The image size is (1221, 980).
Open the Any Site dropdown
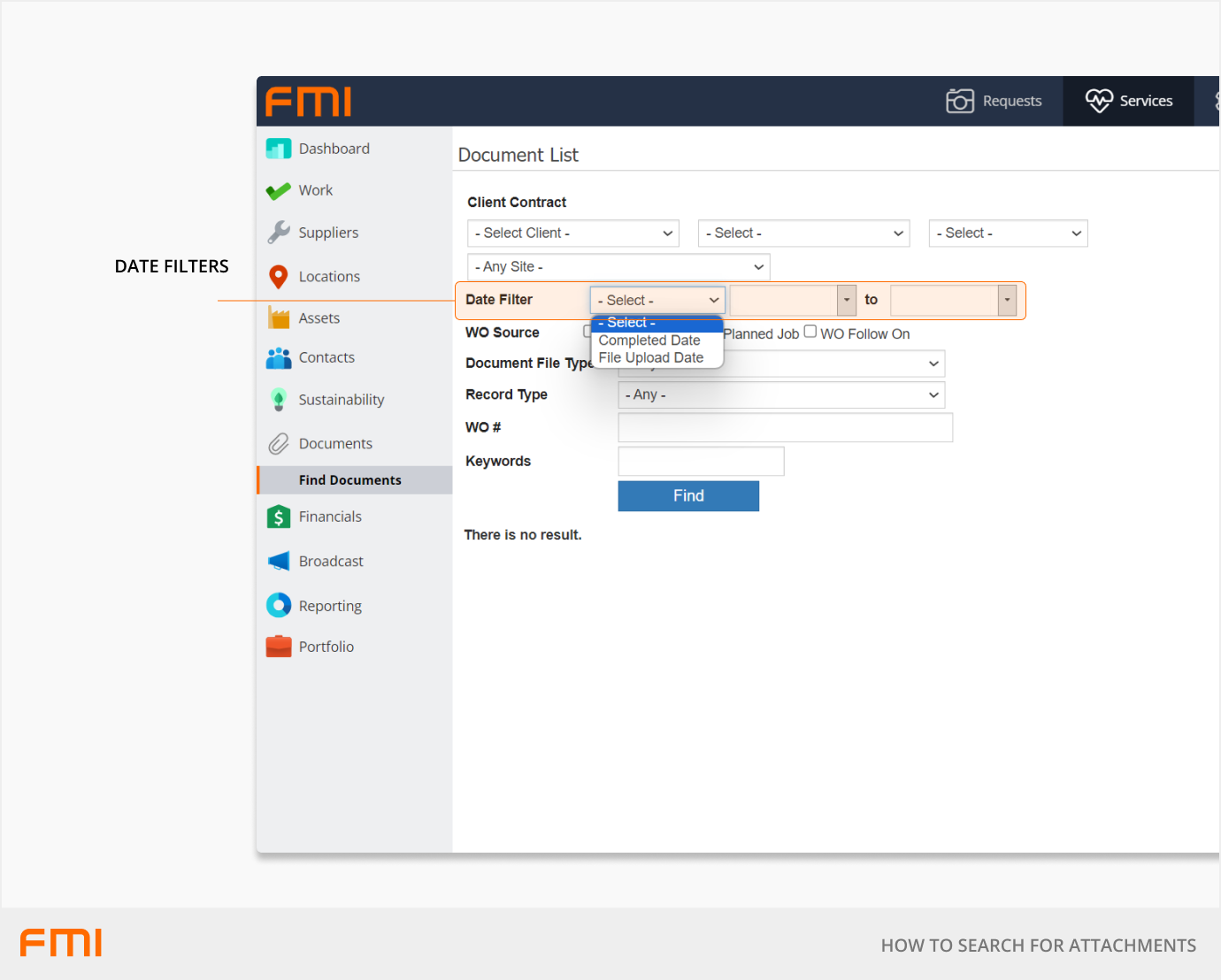(618, 267)
